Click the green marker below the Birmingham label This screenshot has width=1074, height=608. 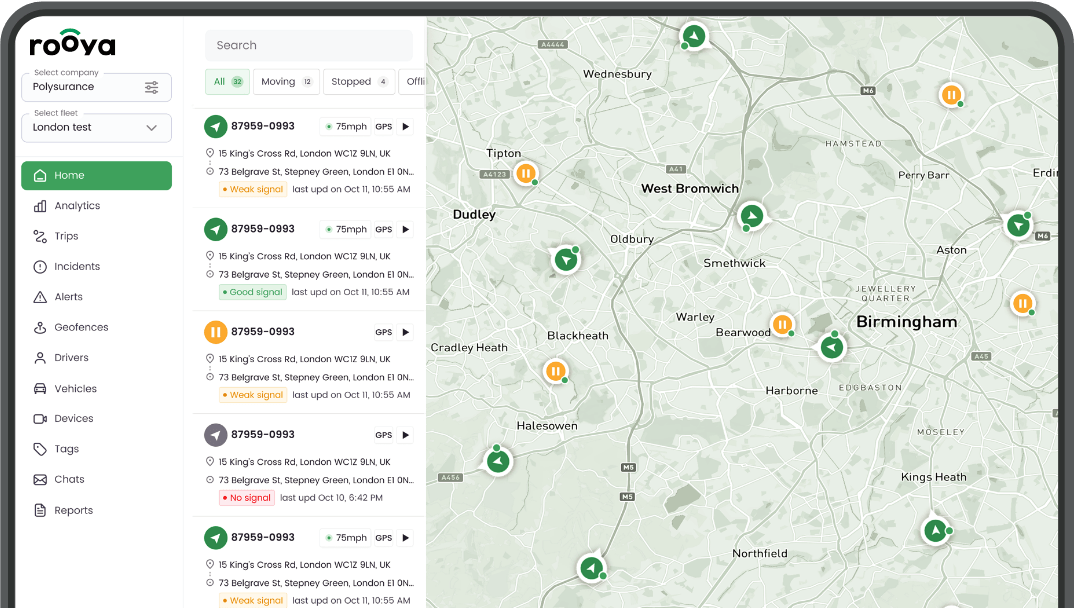(x=832, y=347)
